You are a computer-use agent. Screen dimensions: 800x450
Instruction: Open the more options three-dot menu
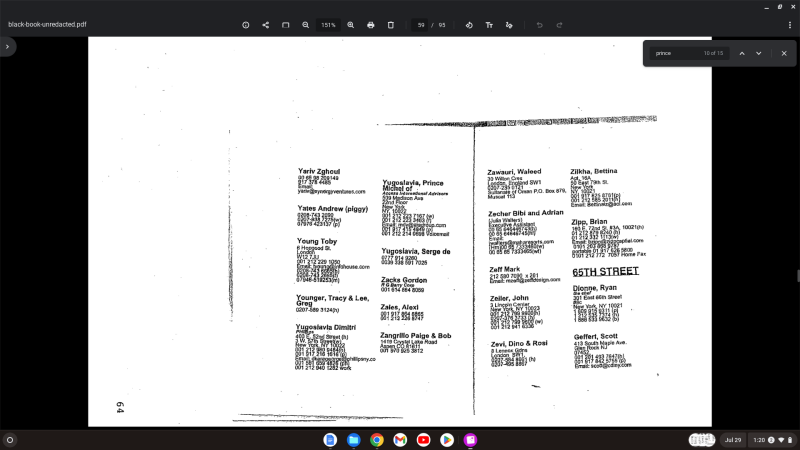coord(790,25)
